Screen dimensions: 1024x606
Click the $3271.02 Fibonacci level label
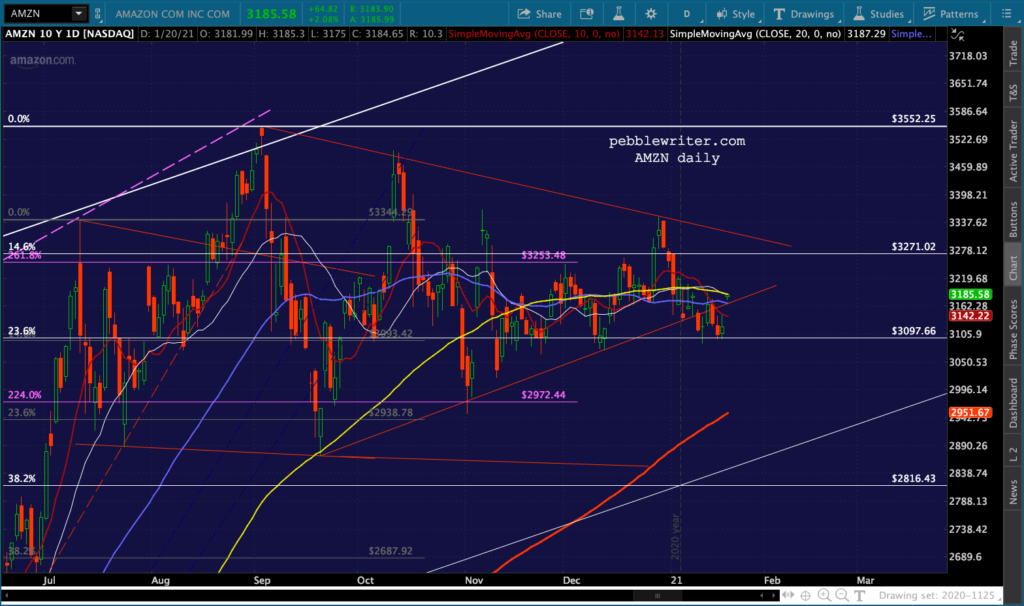(x=913, y=246)
